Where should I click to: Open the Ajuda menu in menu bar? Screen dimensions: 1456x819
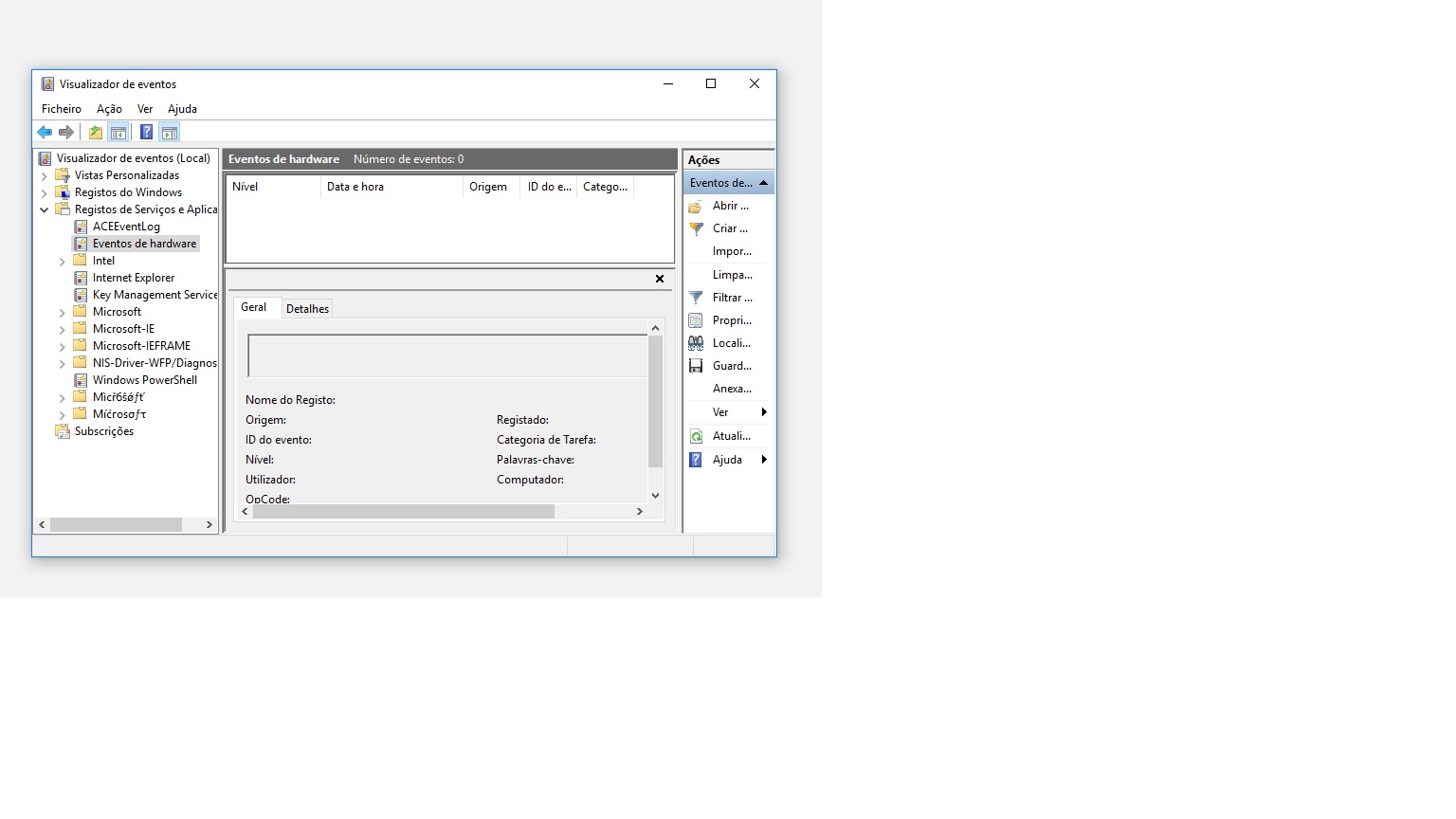pyautogui.click(x=182, y=109)
